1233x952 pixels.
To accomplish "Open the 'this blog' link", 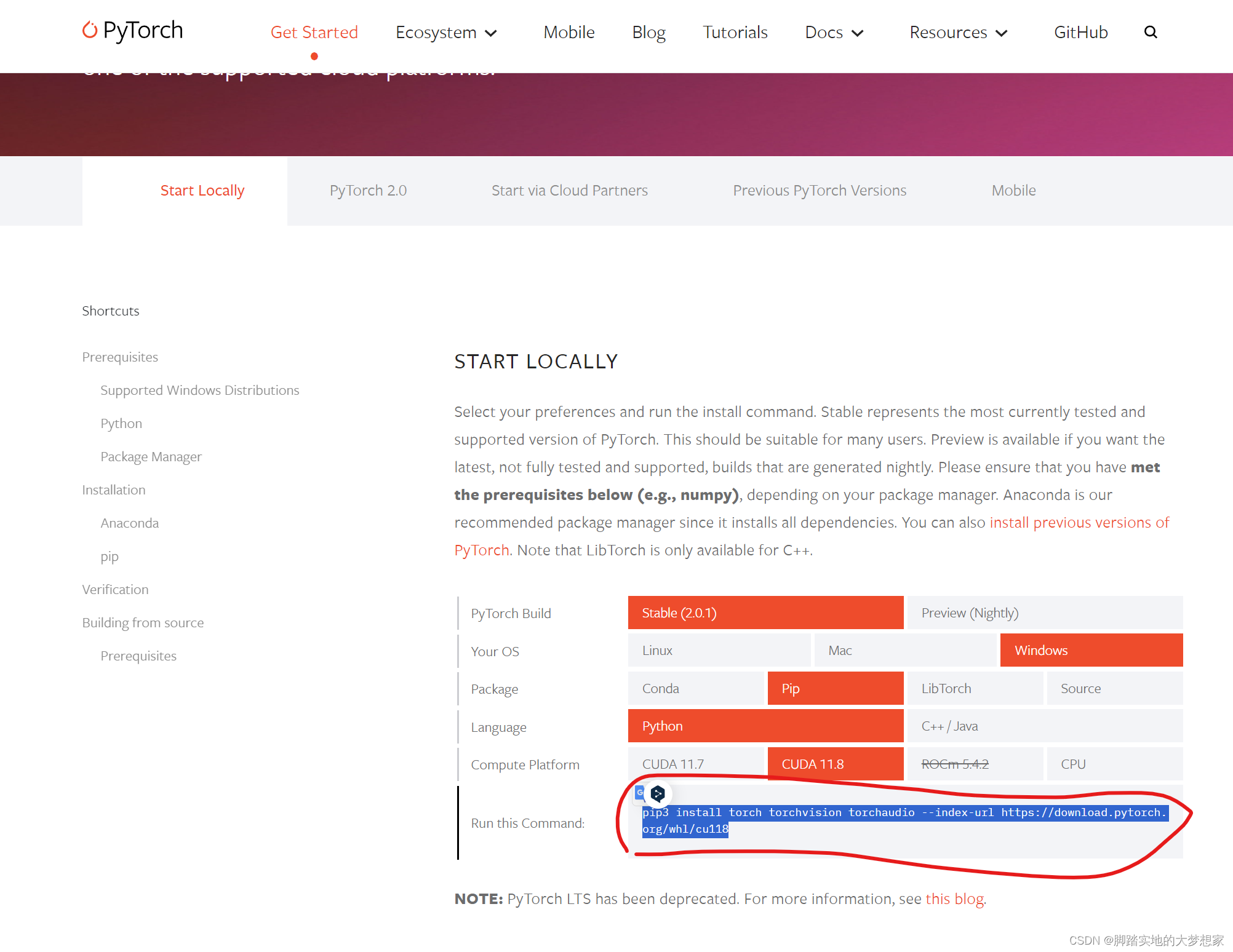I will [x=954, y=898].
